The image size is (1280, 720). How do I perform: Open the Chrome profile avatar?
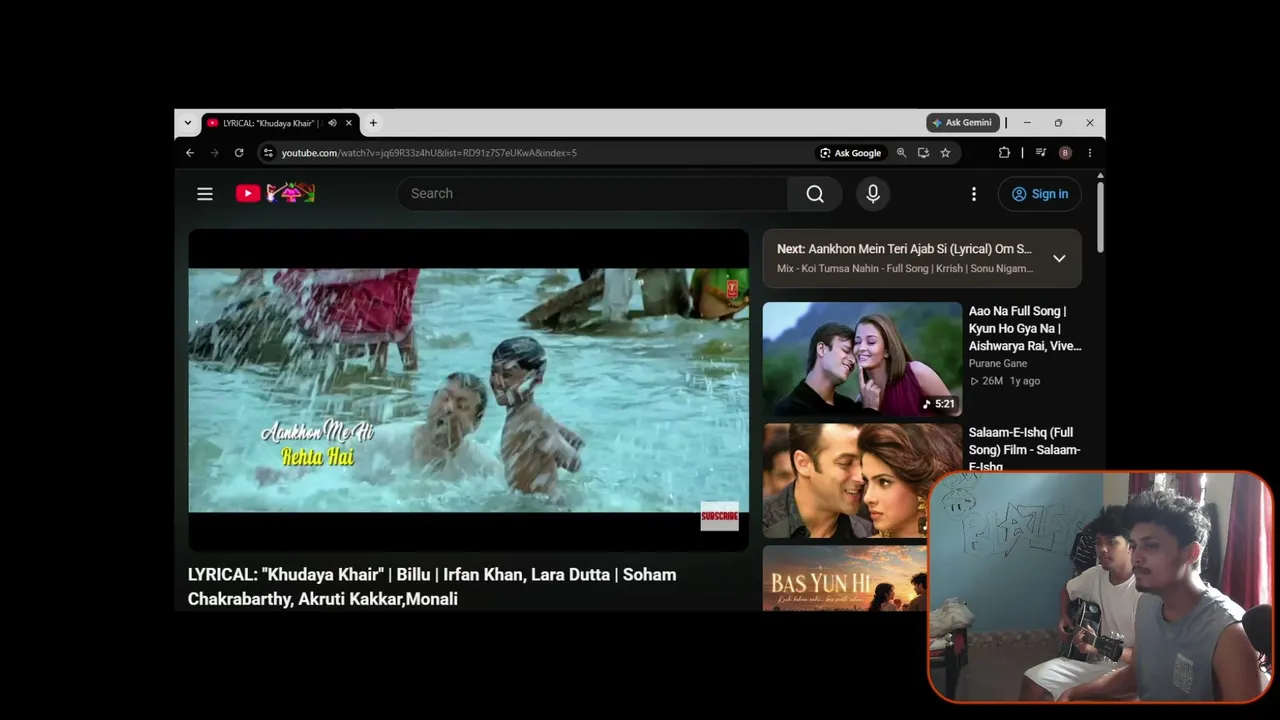[x=1065, y=153]
